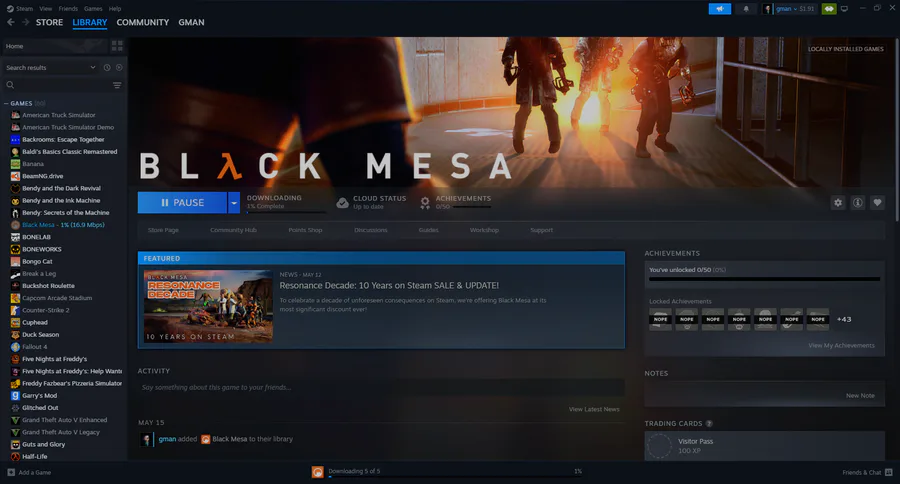Image resolution: width=900 pixels, height=484 pixels.
Task: Open the Guides link
Action: tap(428, 230)
